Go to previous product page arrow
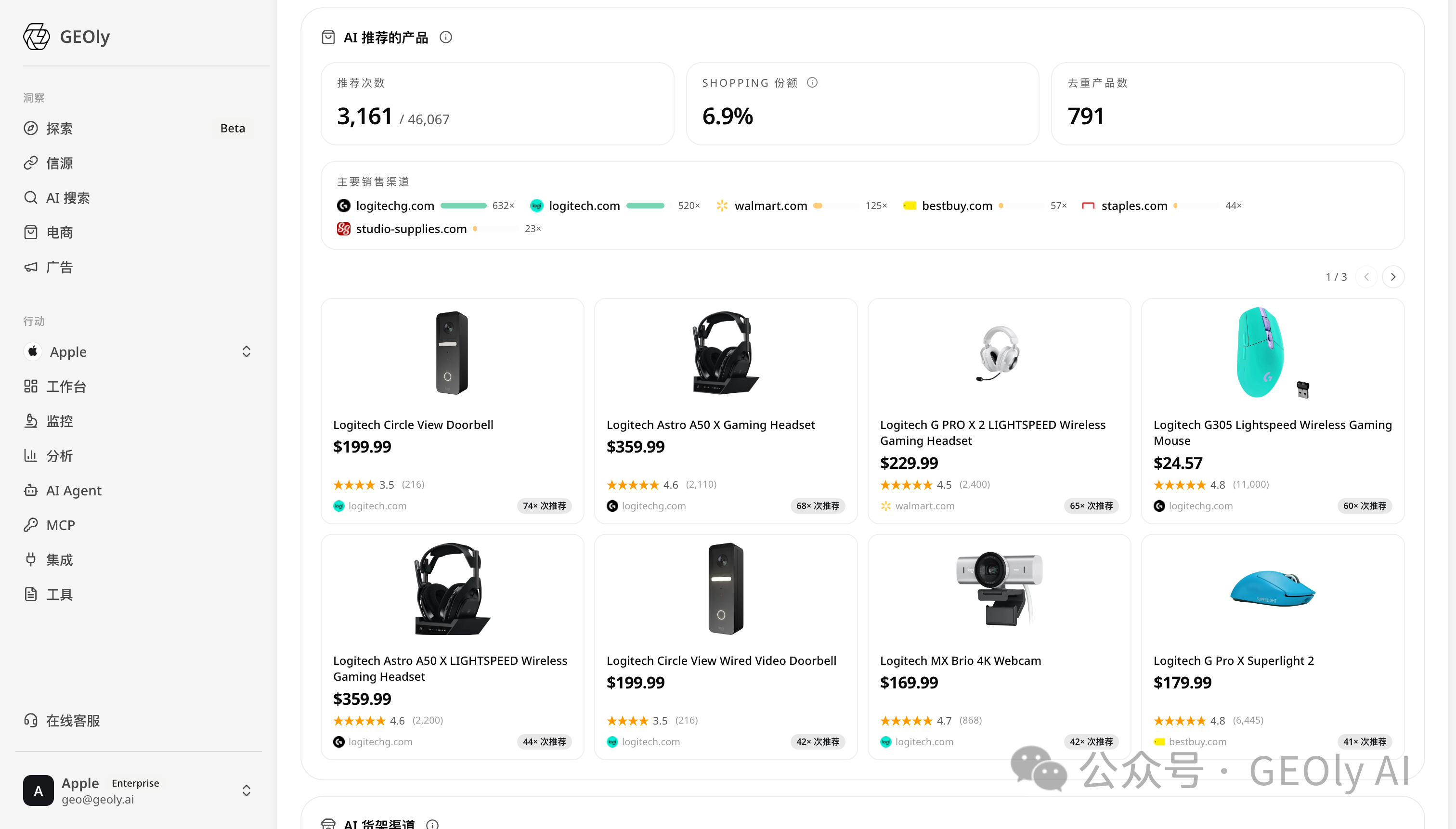1456x829 pixels. (x=1366, y=277)
